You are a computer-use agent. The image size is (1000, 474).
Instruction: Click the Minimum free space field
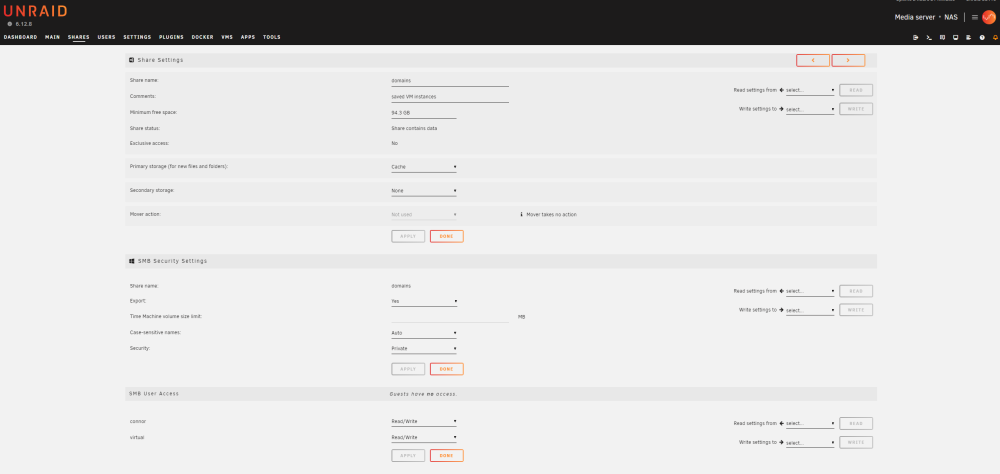point(423,113)
